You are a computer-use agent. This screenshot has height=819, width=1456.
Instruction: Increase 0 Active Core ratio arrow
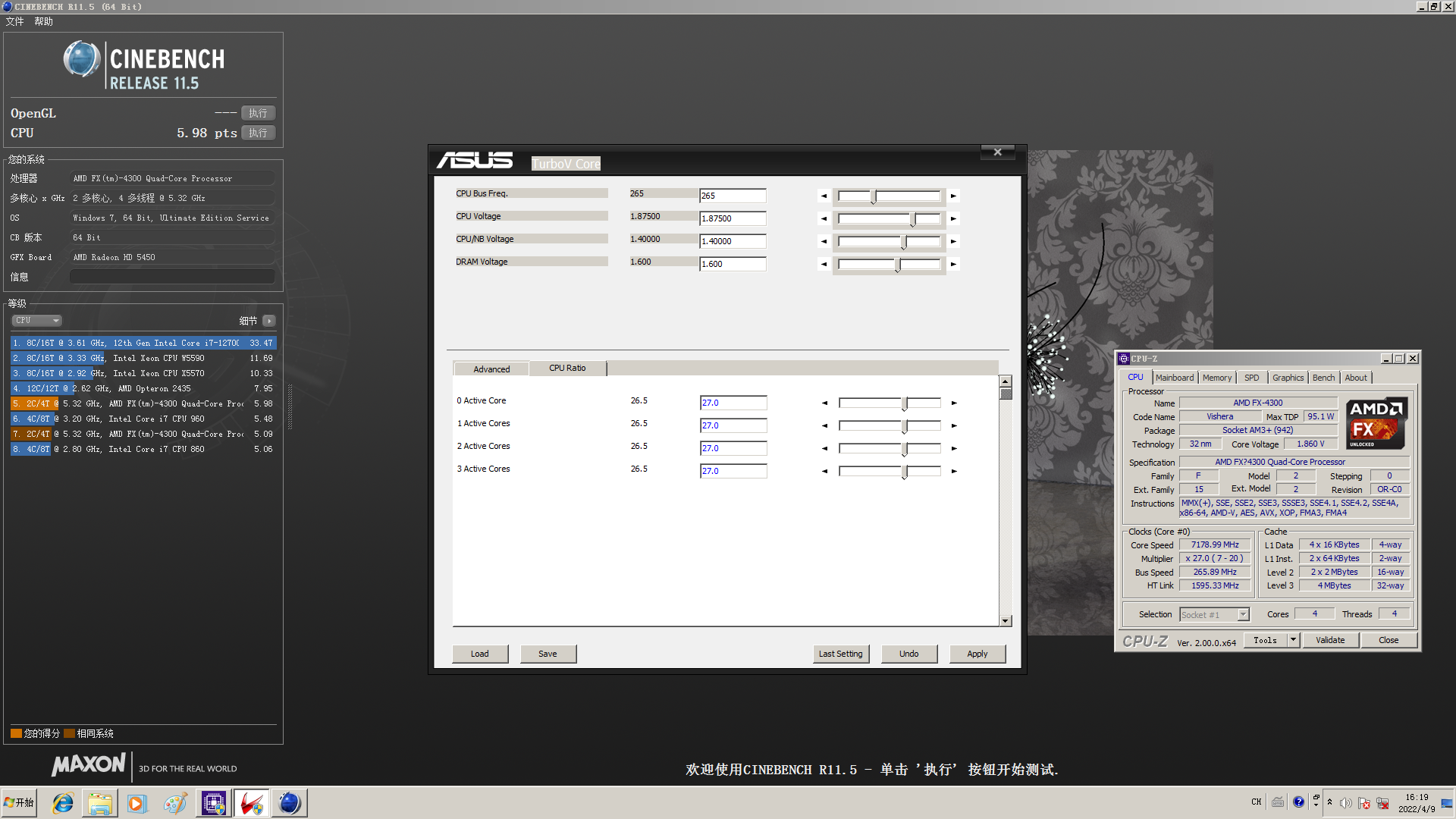click(954, 403)
